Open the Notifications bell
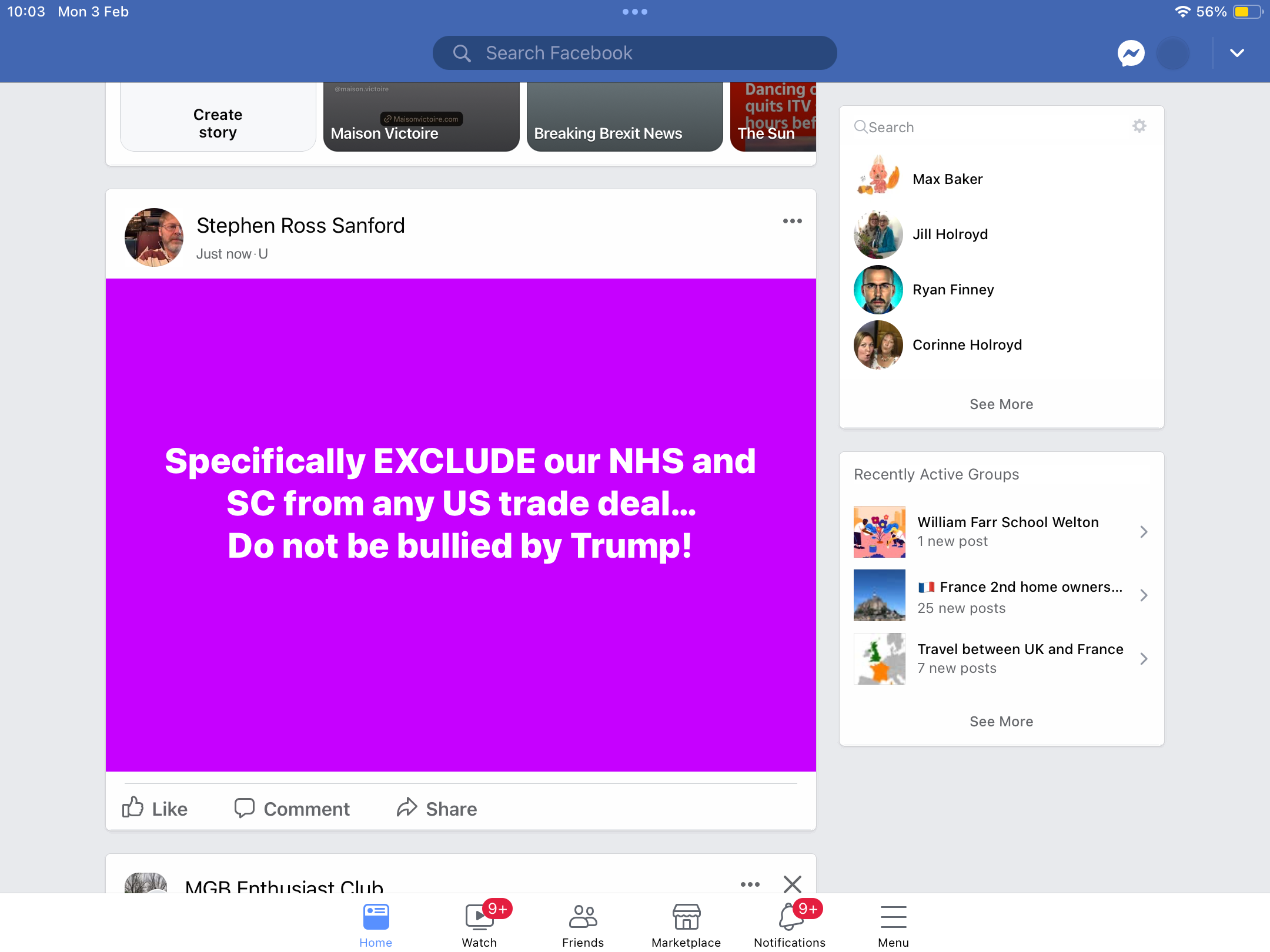The height and width of the screenshot is (952, 1270). pos(790,917)
